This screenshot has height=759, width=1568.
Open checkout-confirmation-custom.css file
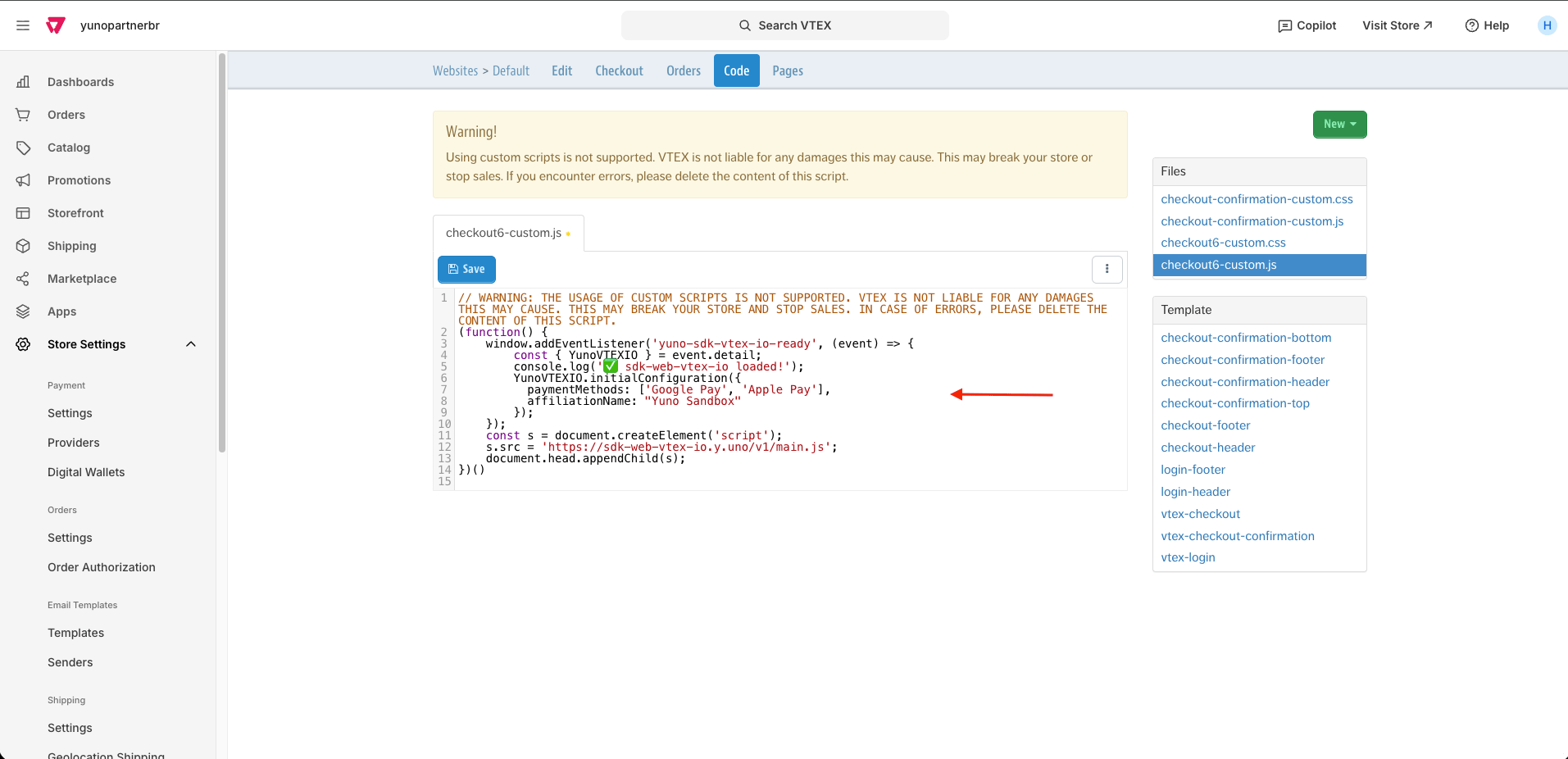click(1257, 199)
